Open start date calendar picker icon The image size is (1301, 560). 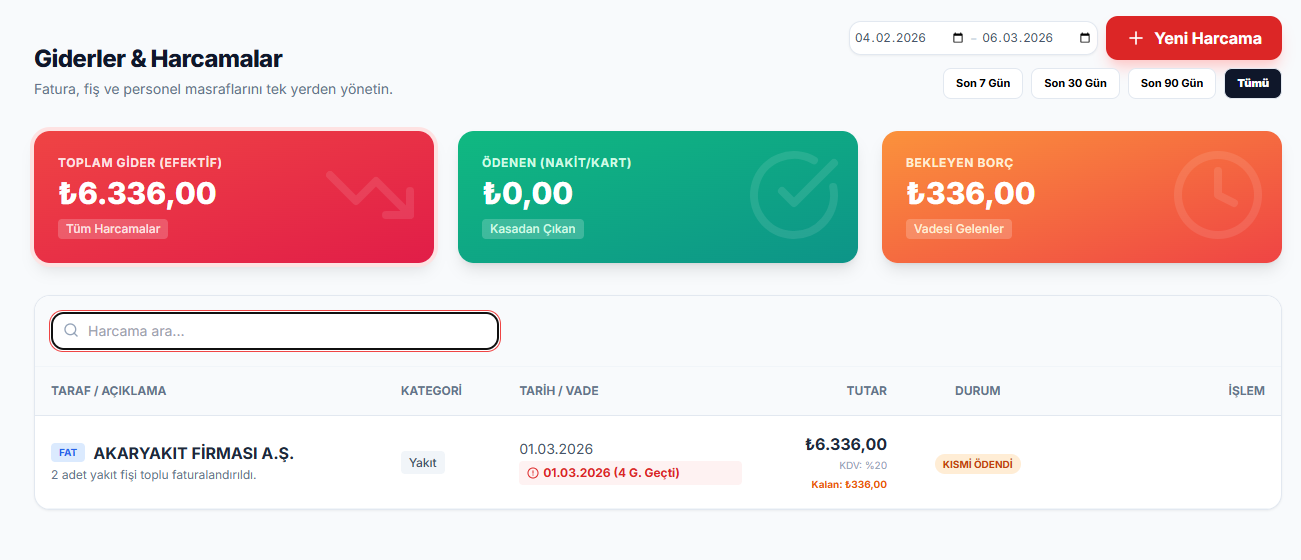point(958,38)
